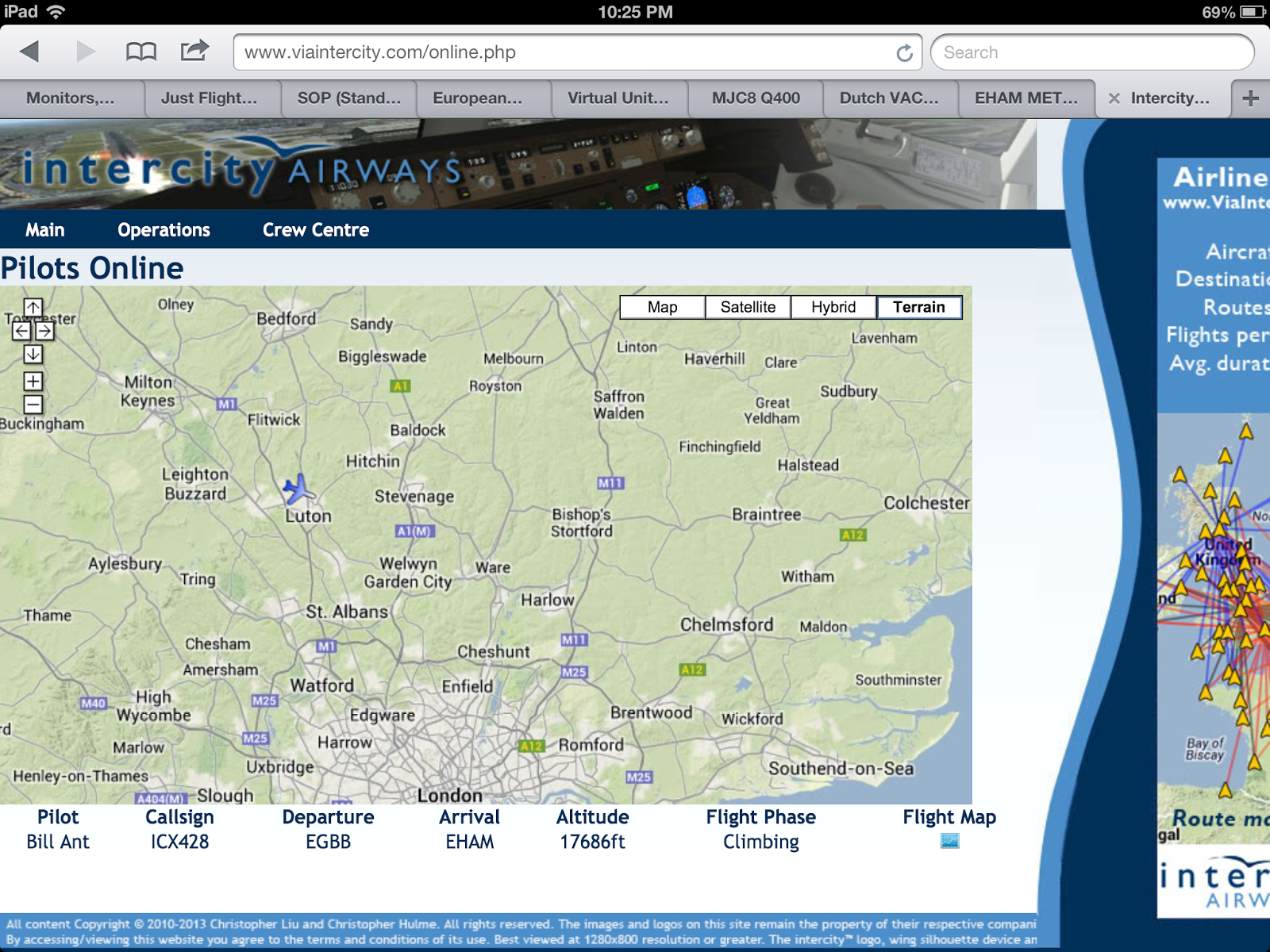Pan map right with arrow control

(x=44, y=331)
